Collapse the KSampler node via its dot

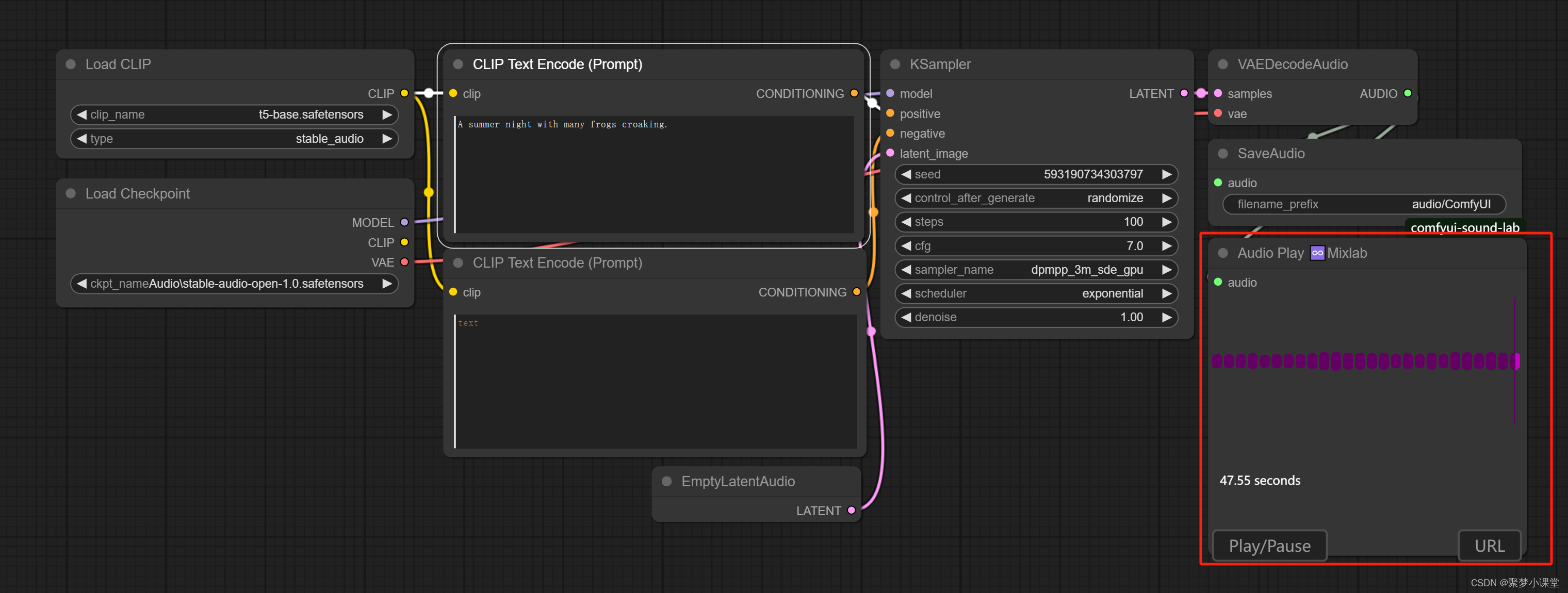tap(895, 64)
